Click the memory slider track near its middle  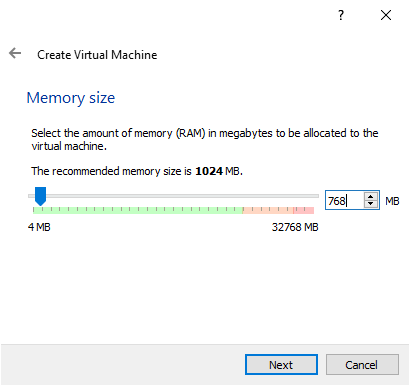(173, 196)
